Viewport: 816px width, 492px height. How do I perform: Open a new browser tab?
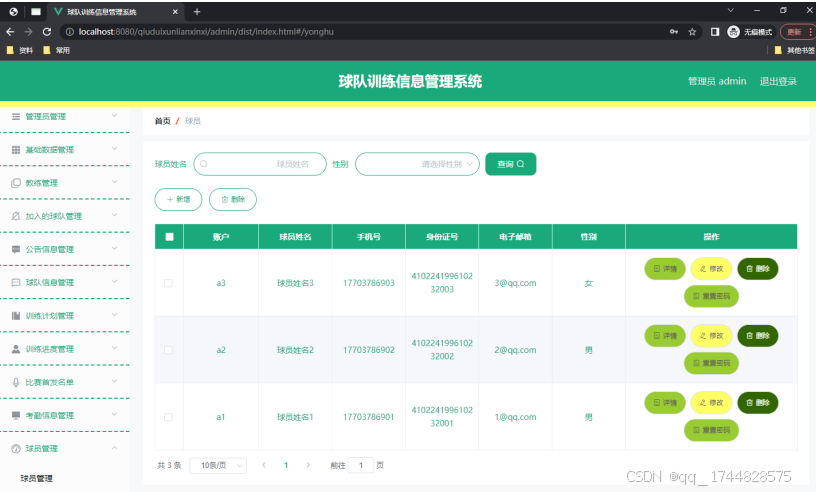coord(197,11)
